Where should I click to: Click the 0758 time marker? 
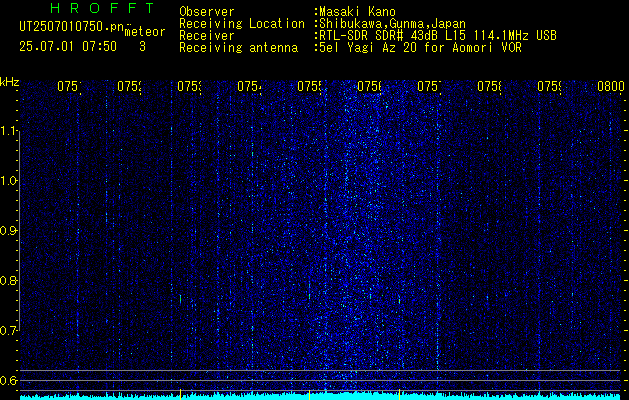(x=489, y=86)
